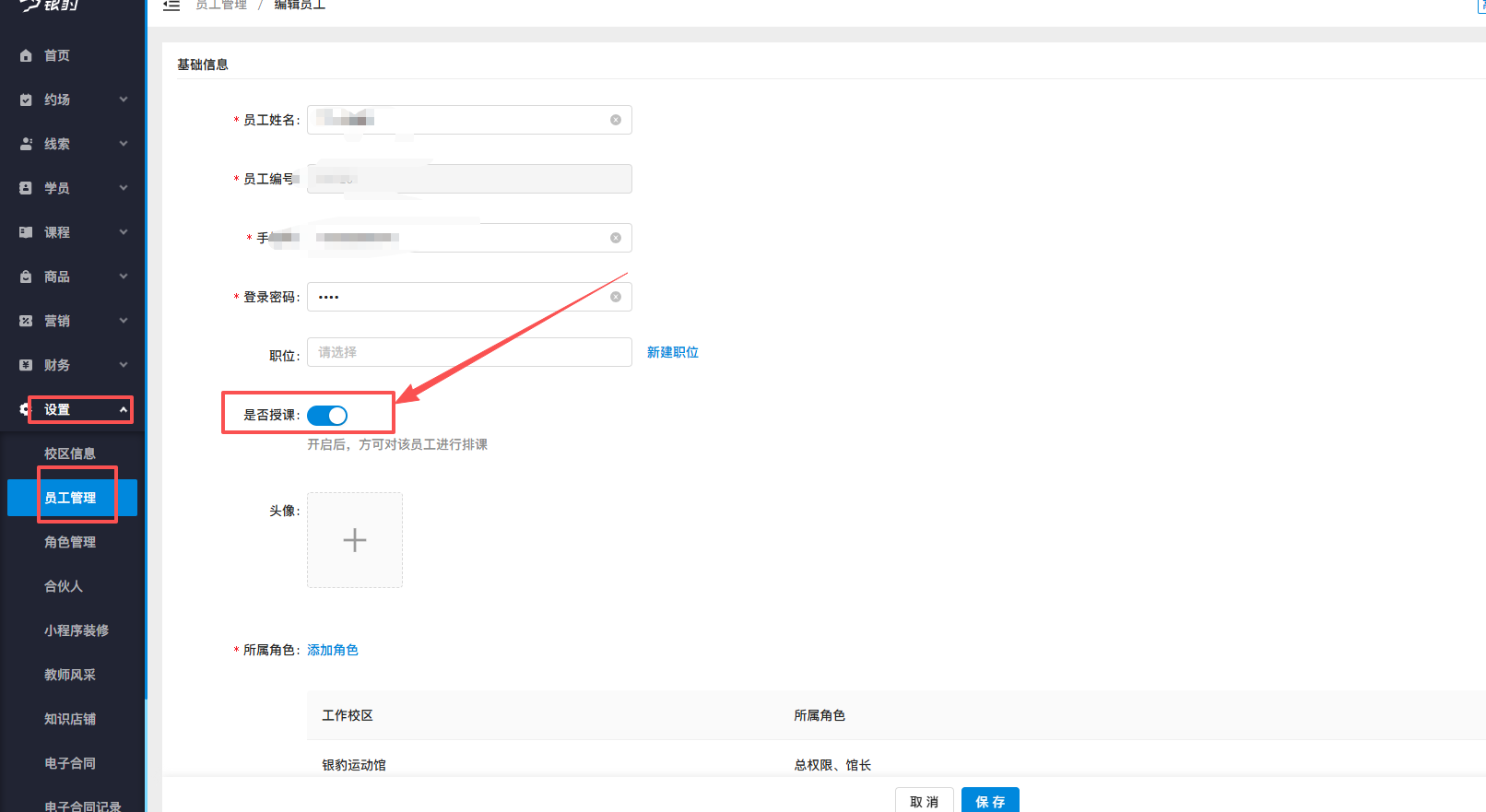Image resolution: width=1486 pixels, height=812 pixels.
Task: Click the home icon beside 首页
Action: click(x=26, y=56)
